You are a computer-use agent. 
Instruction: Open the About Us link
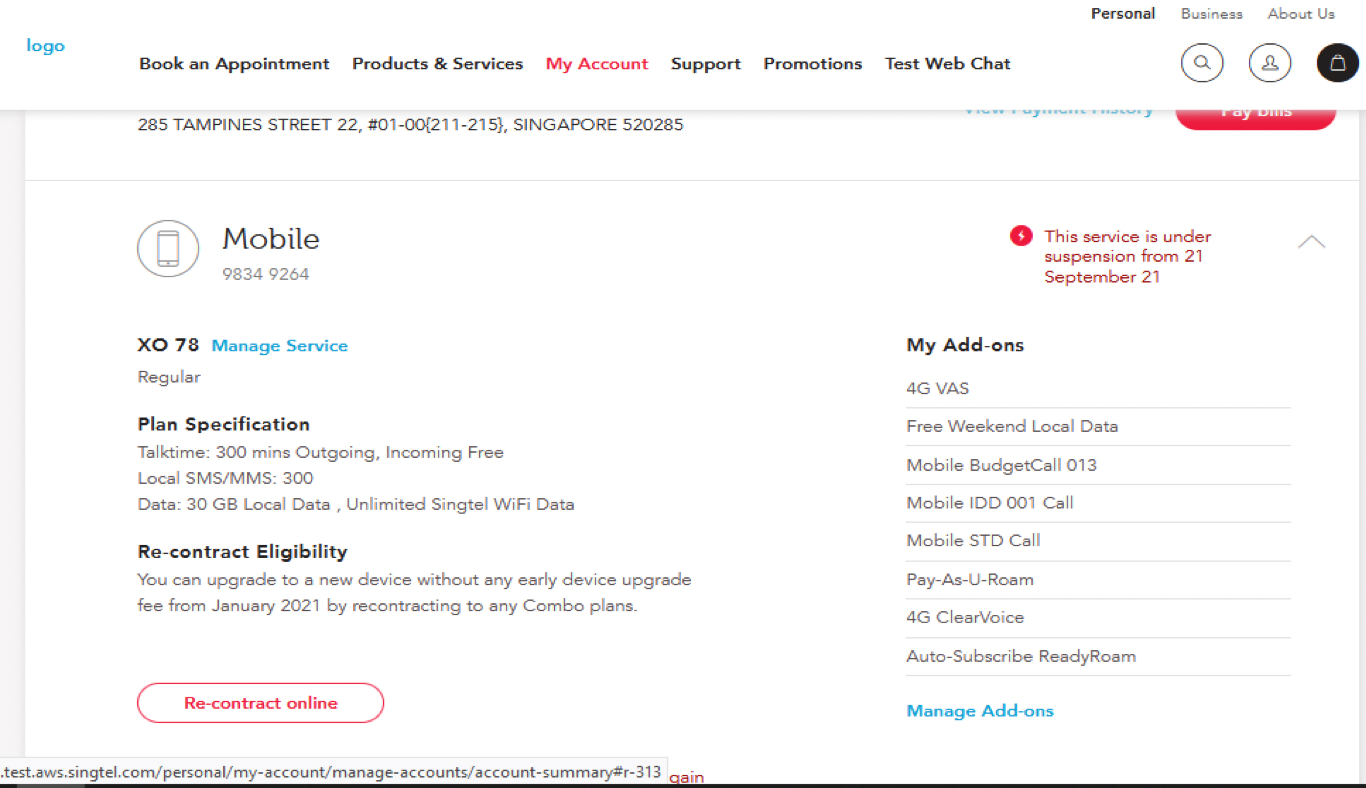click(1300, 14)
